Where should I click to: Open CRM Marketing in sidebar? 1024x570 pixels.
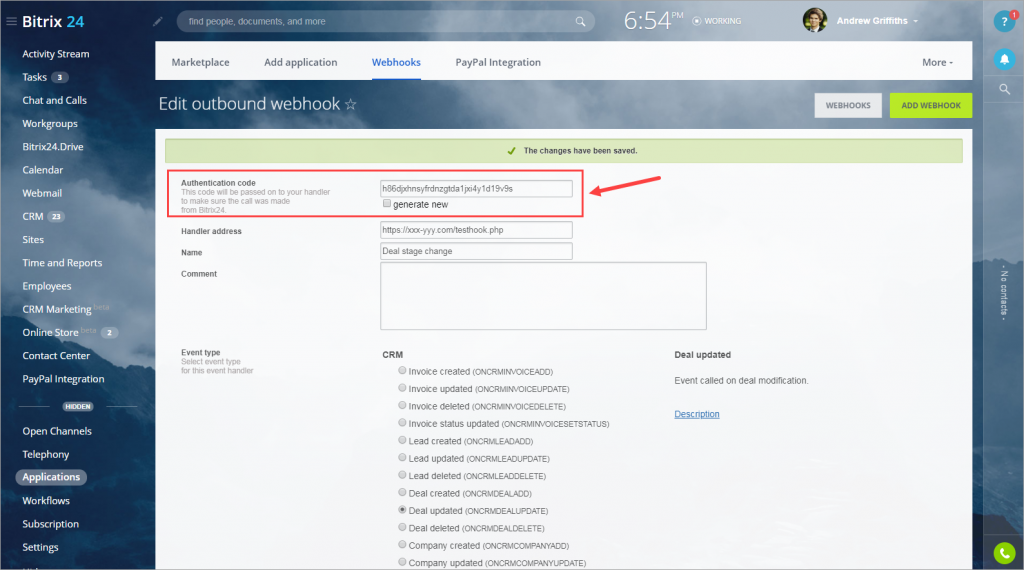(57, 309)
